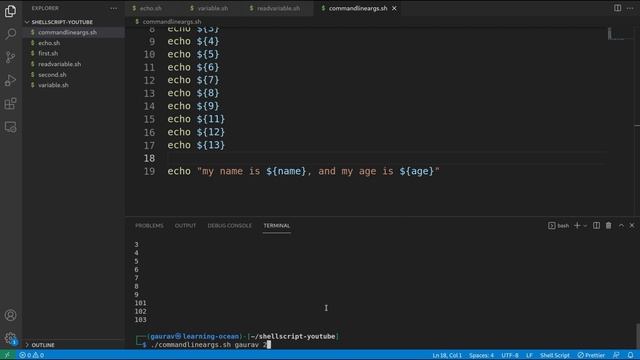Open the Extensions view
This screenshot has width=640, height=360.
tap(11, 104)
